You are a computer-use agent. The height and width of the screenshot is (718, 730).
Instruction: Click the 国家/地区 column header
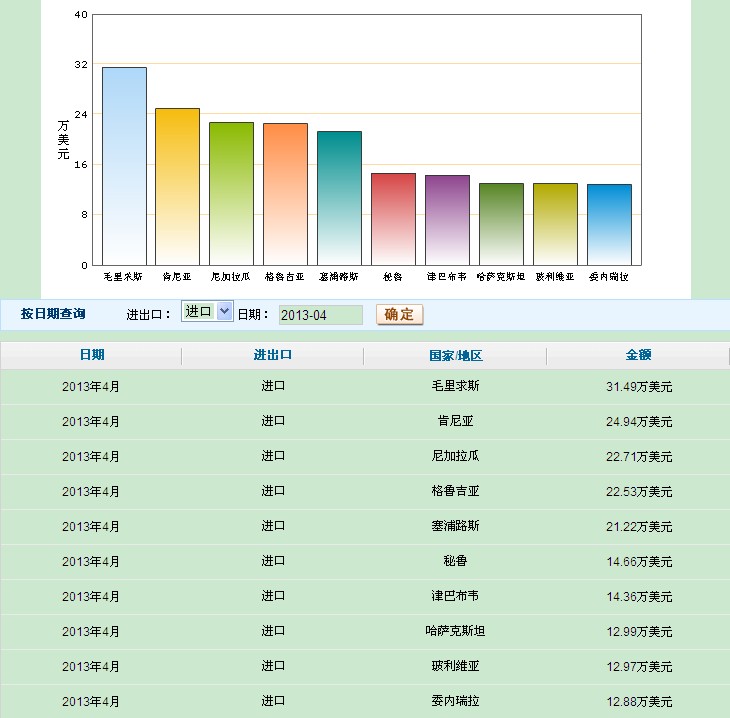(455, 355)
